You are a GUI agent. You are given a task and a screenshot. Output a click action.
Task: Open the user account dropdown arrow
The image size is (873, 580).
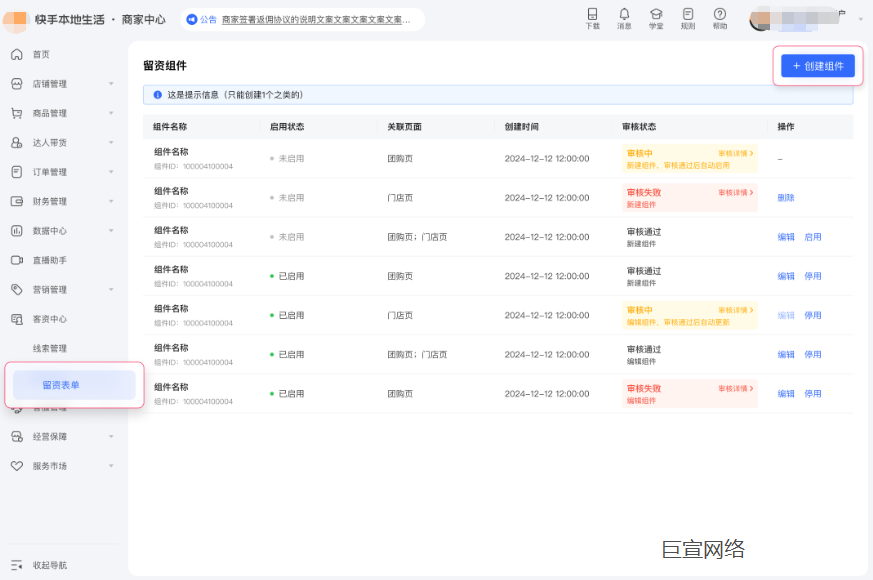[x=858, y=18]
